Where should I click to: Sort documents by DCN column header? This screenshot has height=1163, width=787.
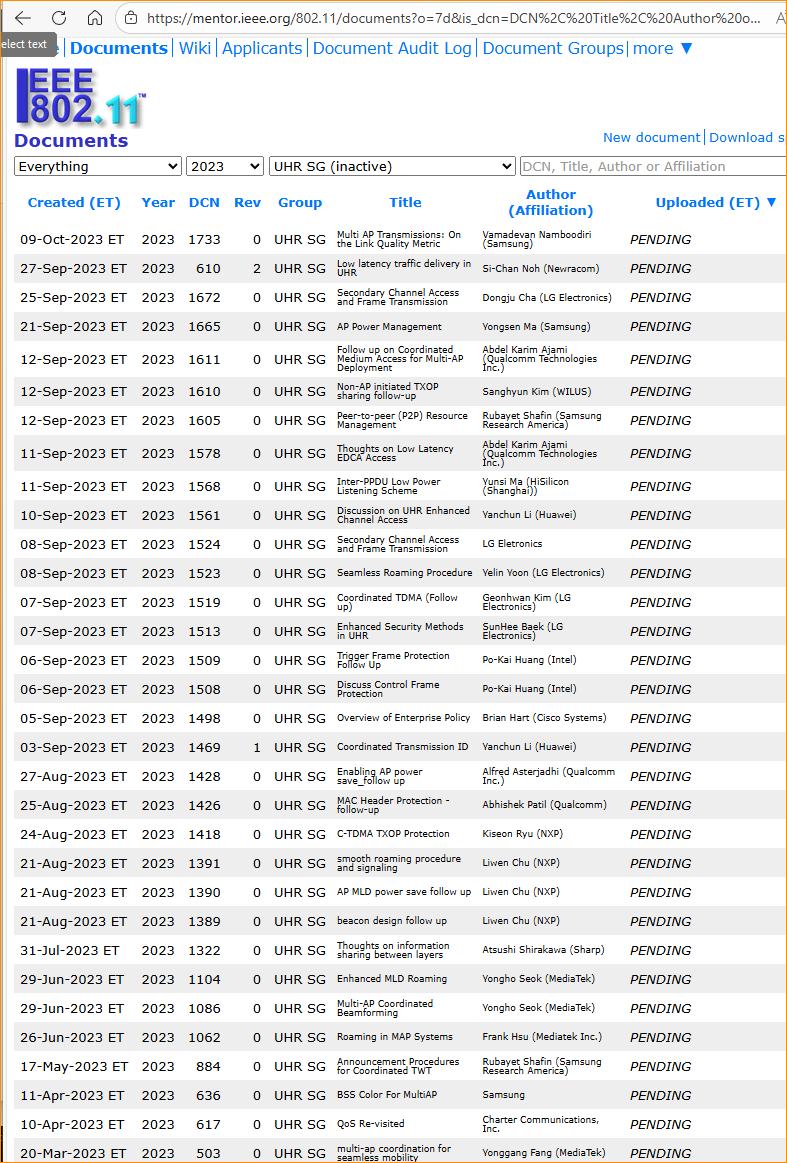pyautogui.click(x=204, y=202)
